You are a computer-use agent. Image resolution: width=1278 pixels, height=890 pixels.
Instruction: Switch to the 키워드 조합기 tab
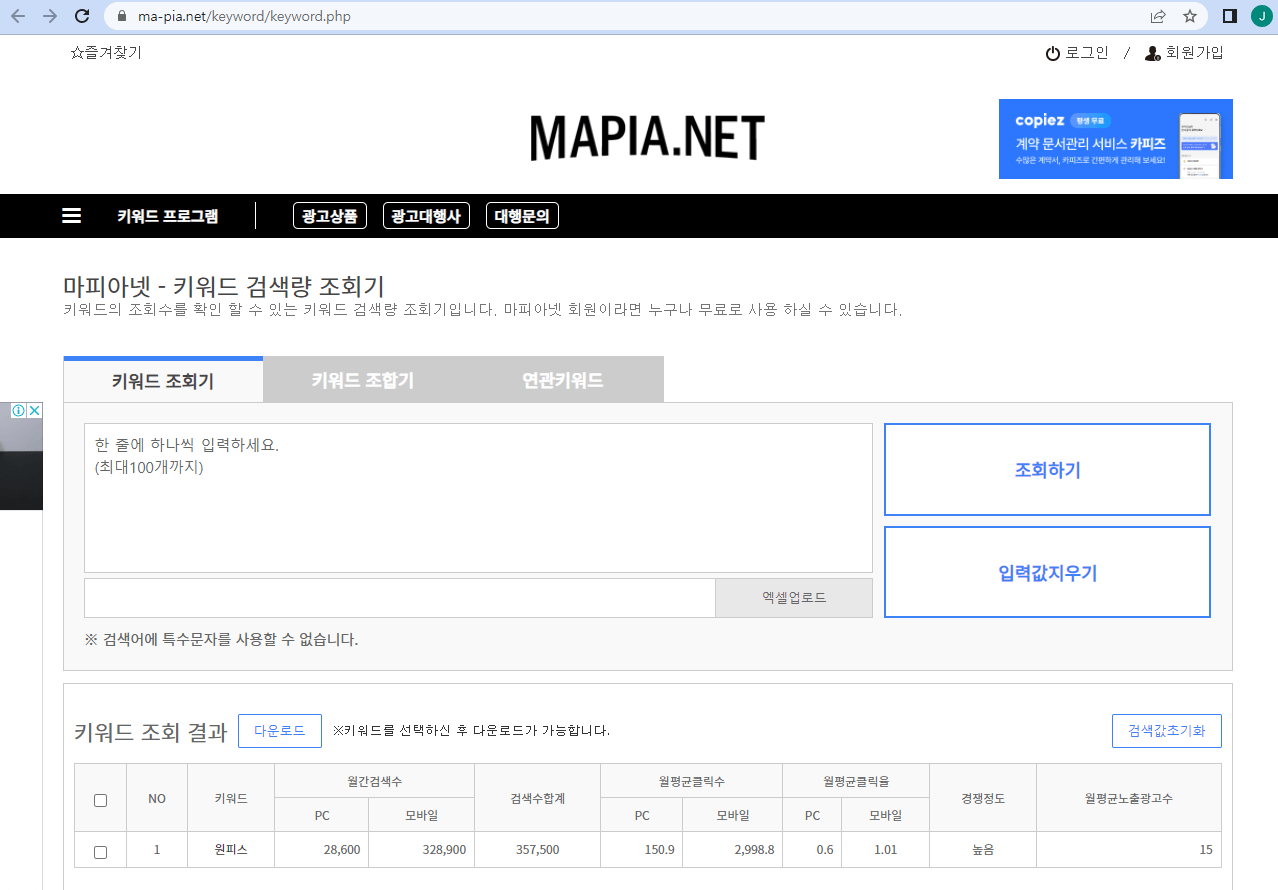coord(362,379)
